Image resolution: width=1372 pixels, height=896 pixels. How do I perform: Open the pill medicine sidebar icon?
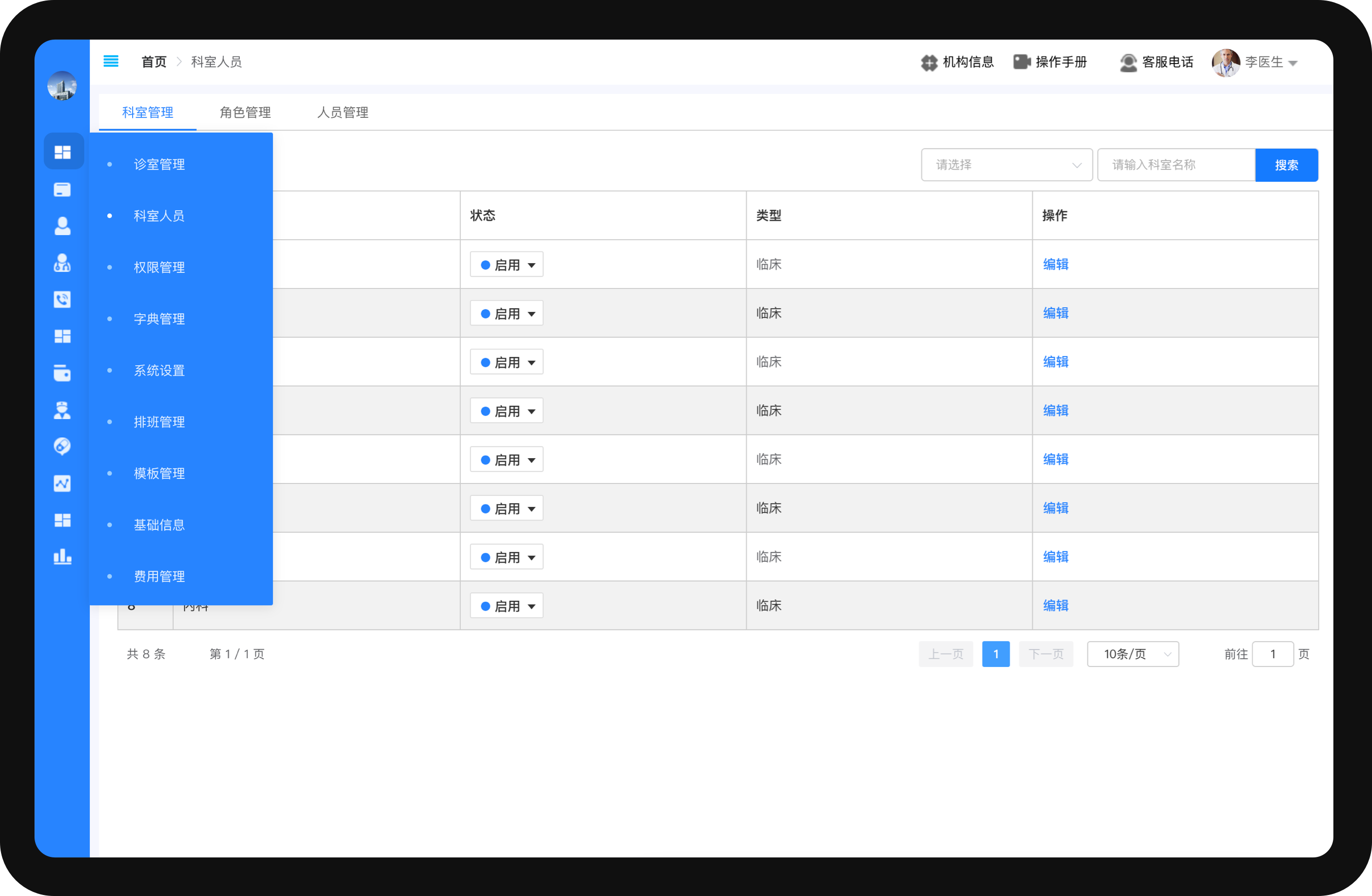pos(63,446)
